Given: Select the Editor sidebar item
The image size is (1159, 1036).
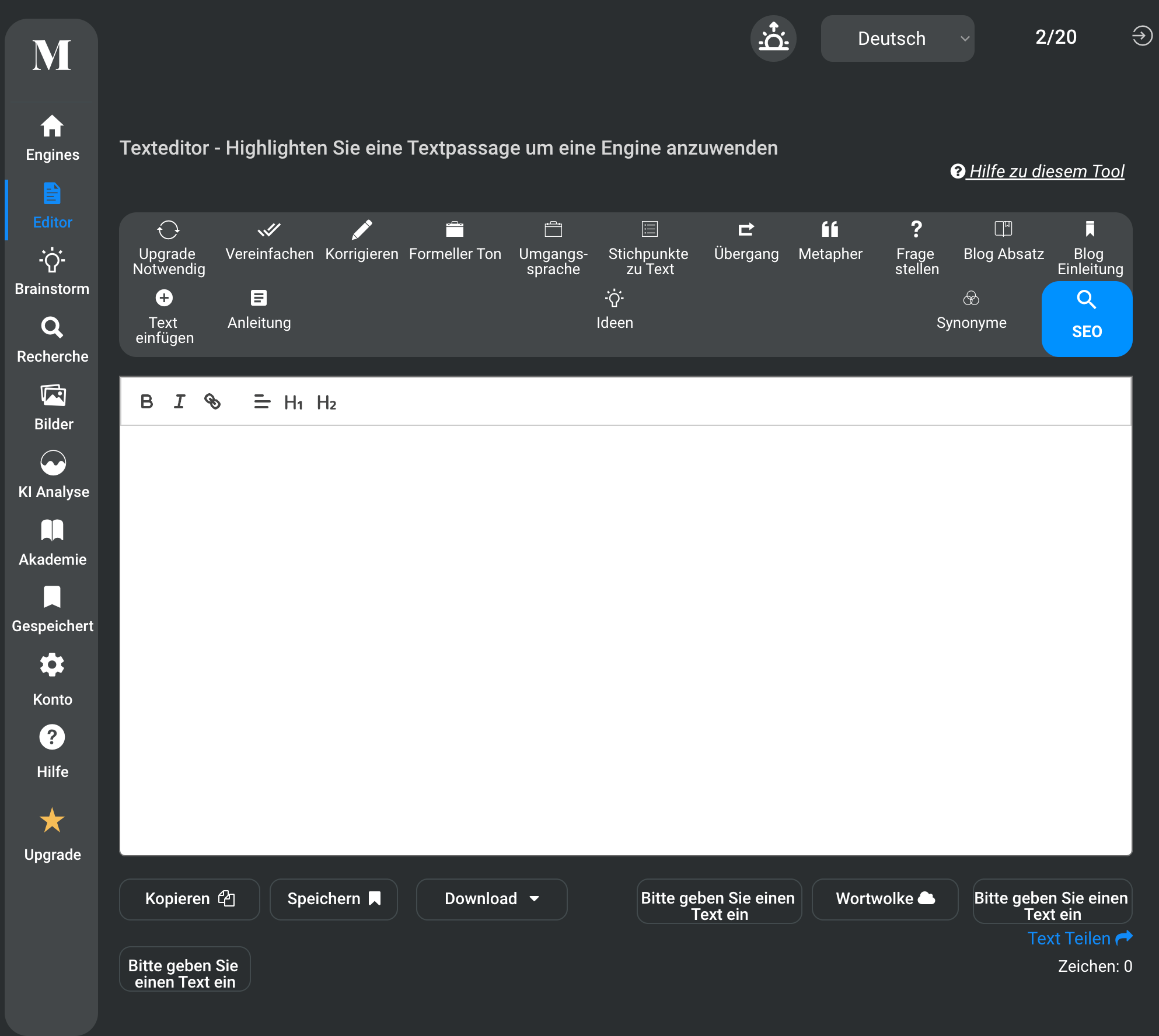Looking at the screenshot, I should point(52,206).
